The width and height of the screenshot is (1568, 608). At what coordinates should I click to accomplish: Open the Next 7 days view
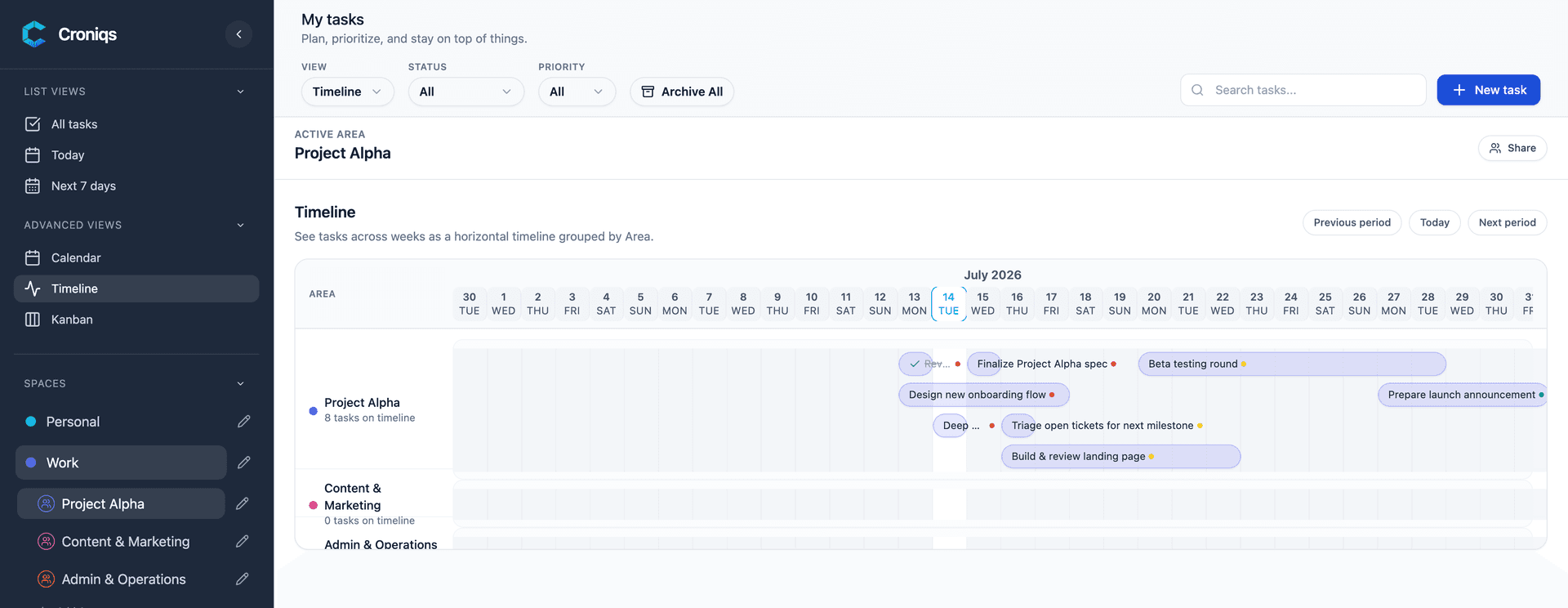tap(136, 186)
